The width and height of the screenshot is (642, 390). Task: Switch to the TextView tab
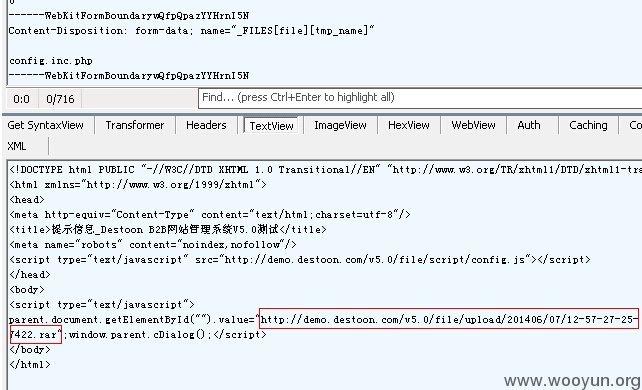tap(271, 126)
